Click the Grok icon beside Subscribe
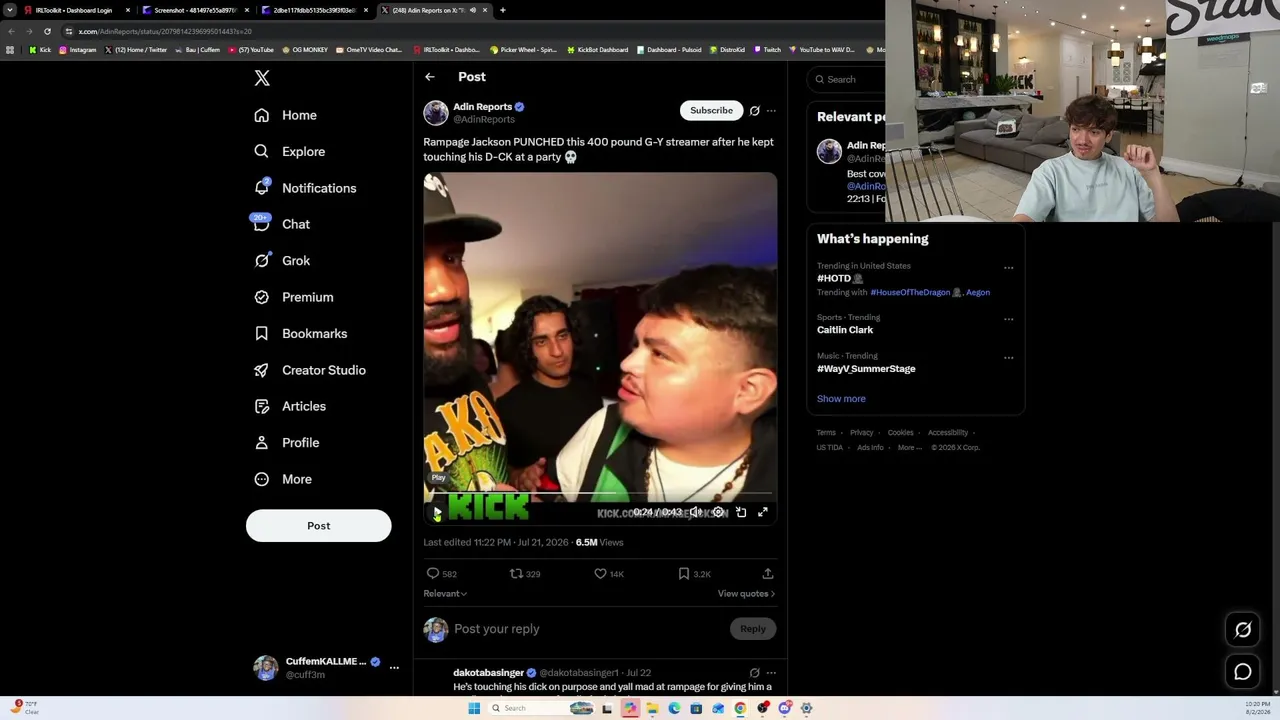The height and width of the screenshot is (720, 1280). (x=755, y=111)
